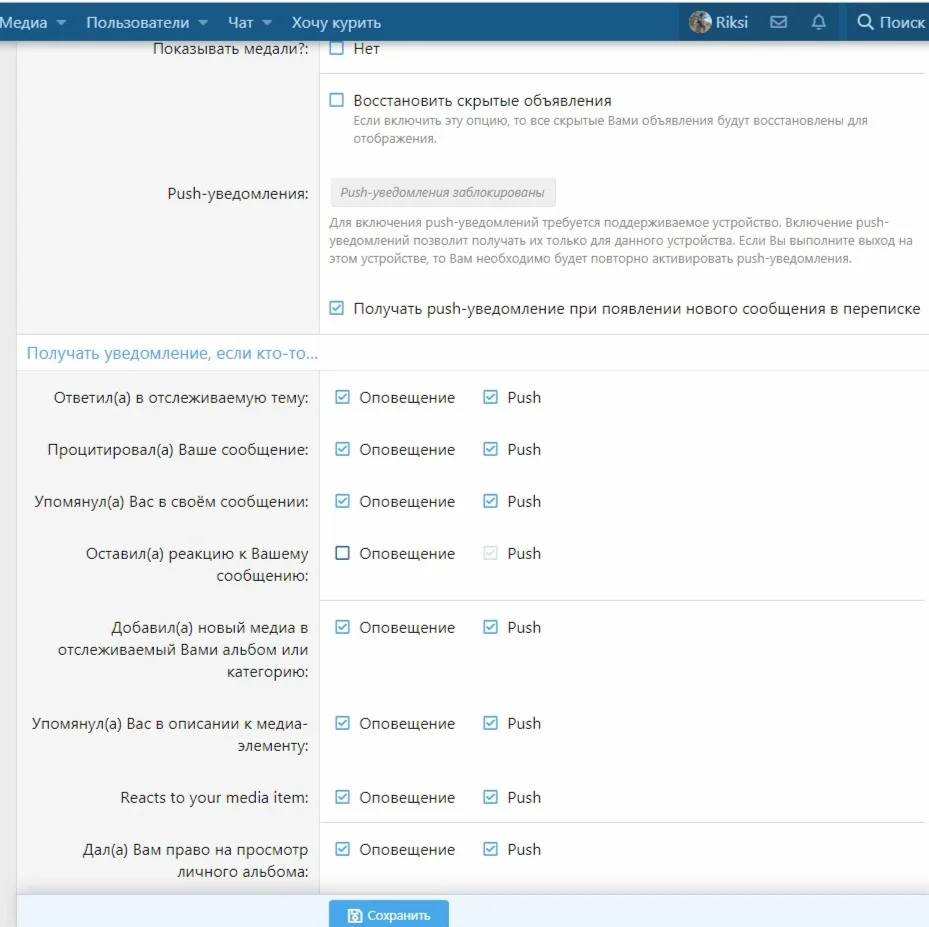The height and width of the screenshot is (927, 929).
Task: Uncheck push notification for new conversation messages
Action: 337,309
